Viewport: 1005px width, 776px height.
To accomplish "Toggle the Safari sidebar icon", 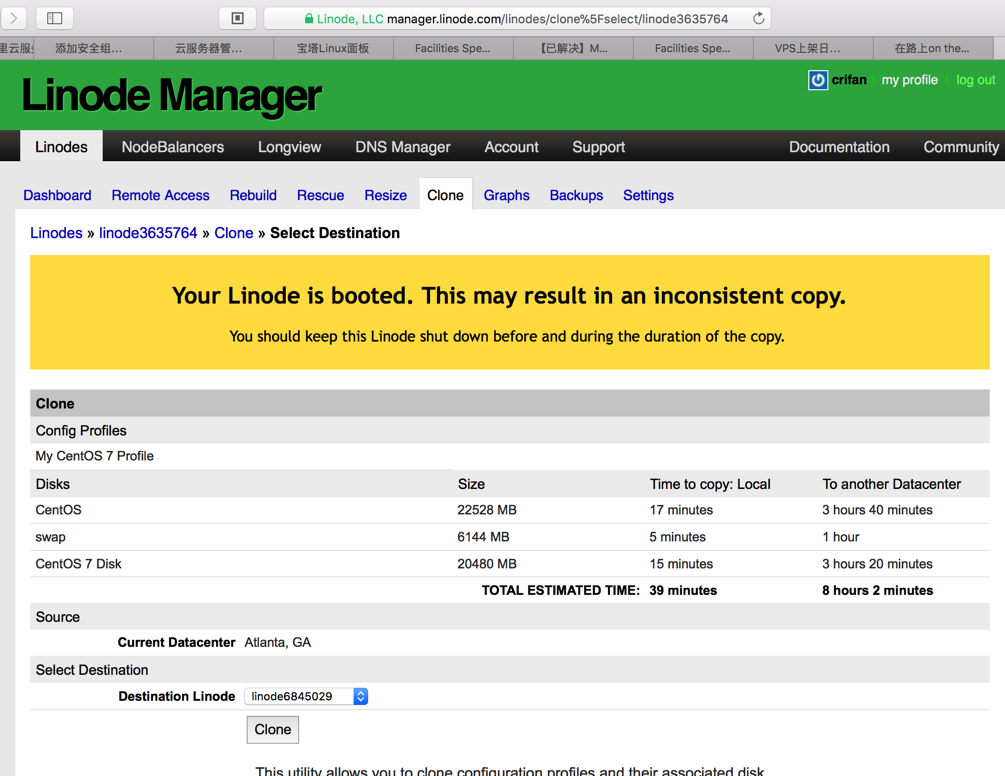I will coord(54,18).
